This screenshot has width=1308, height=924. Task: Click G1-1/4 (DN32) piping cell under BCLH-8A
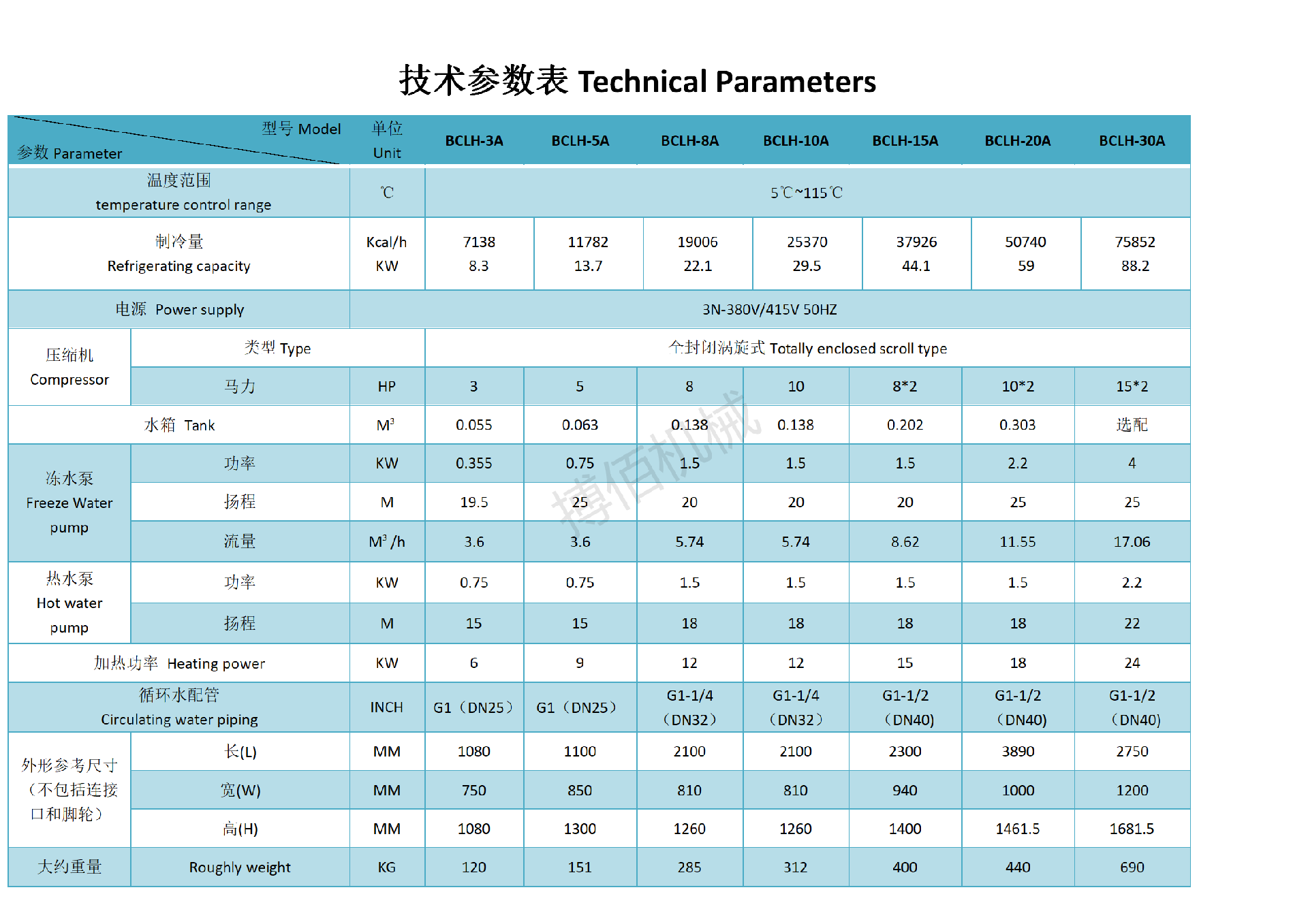coord(689,707)
